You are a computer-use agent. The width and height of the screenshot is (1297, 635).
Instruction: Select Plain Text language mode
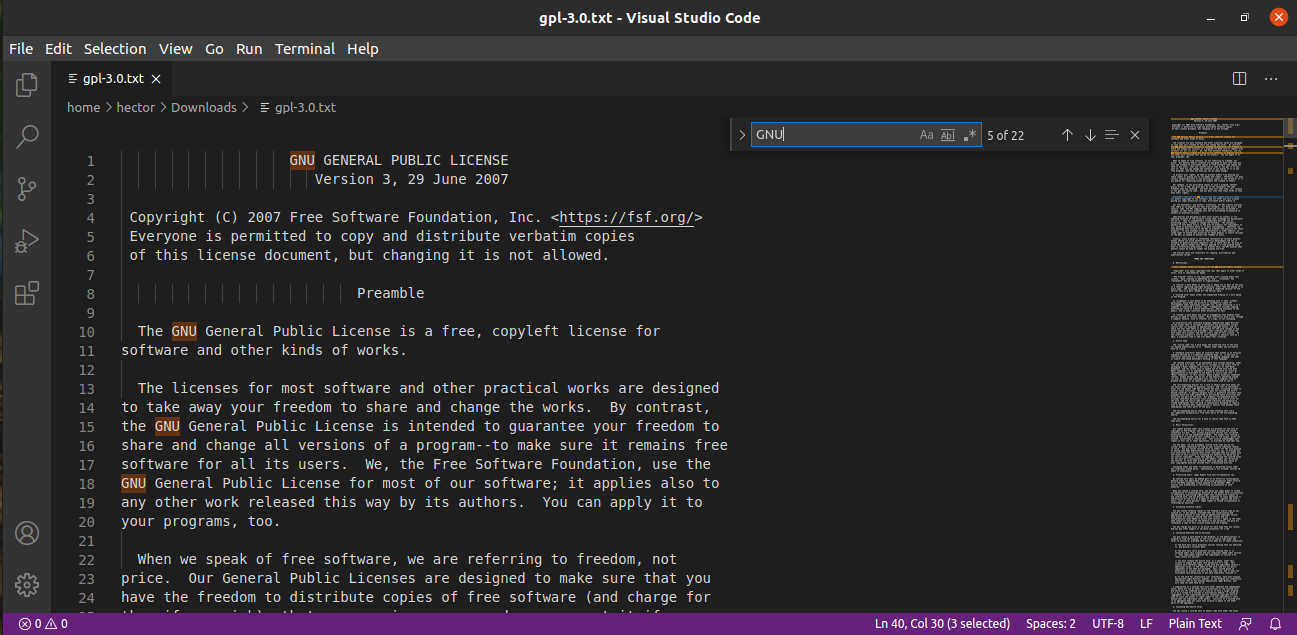click(1195, 624)
